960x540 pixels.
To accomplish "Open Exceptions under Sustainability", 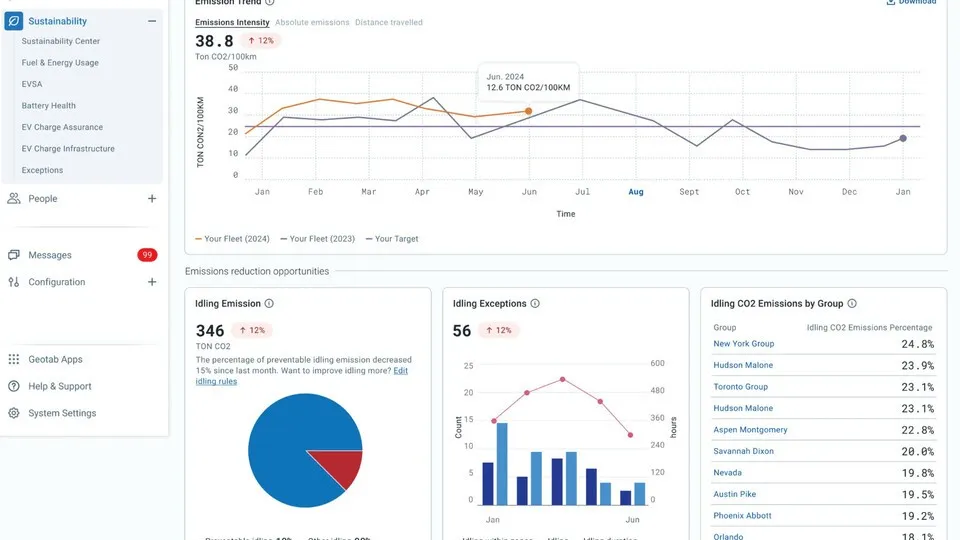I will pos(42,170).
